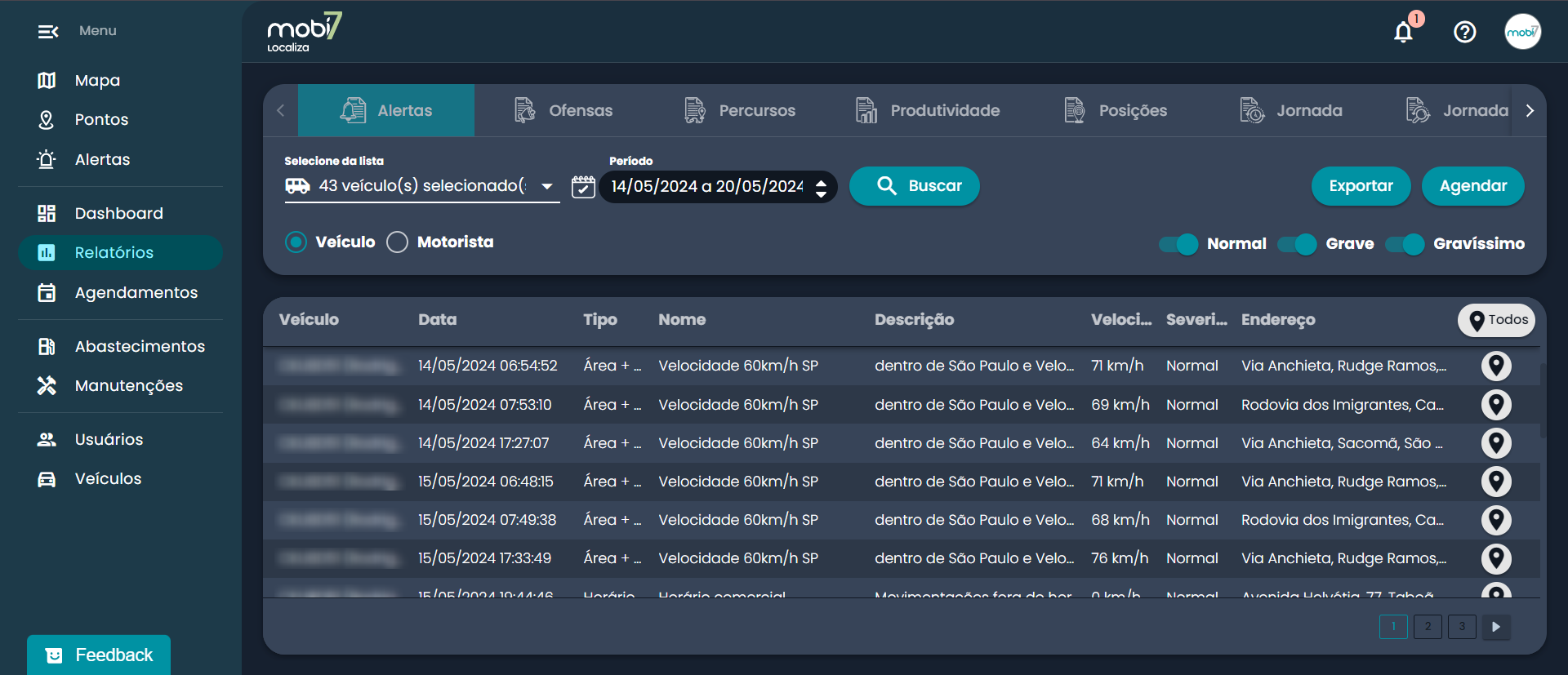Open the vehicle selection dropdown
The width and height of the screenshot is (1568, 675).
[421, 186]
